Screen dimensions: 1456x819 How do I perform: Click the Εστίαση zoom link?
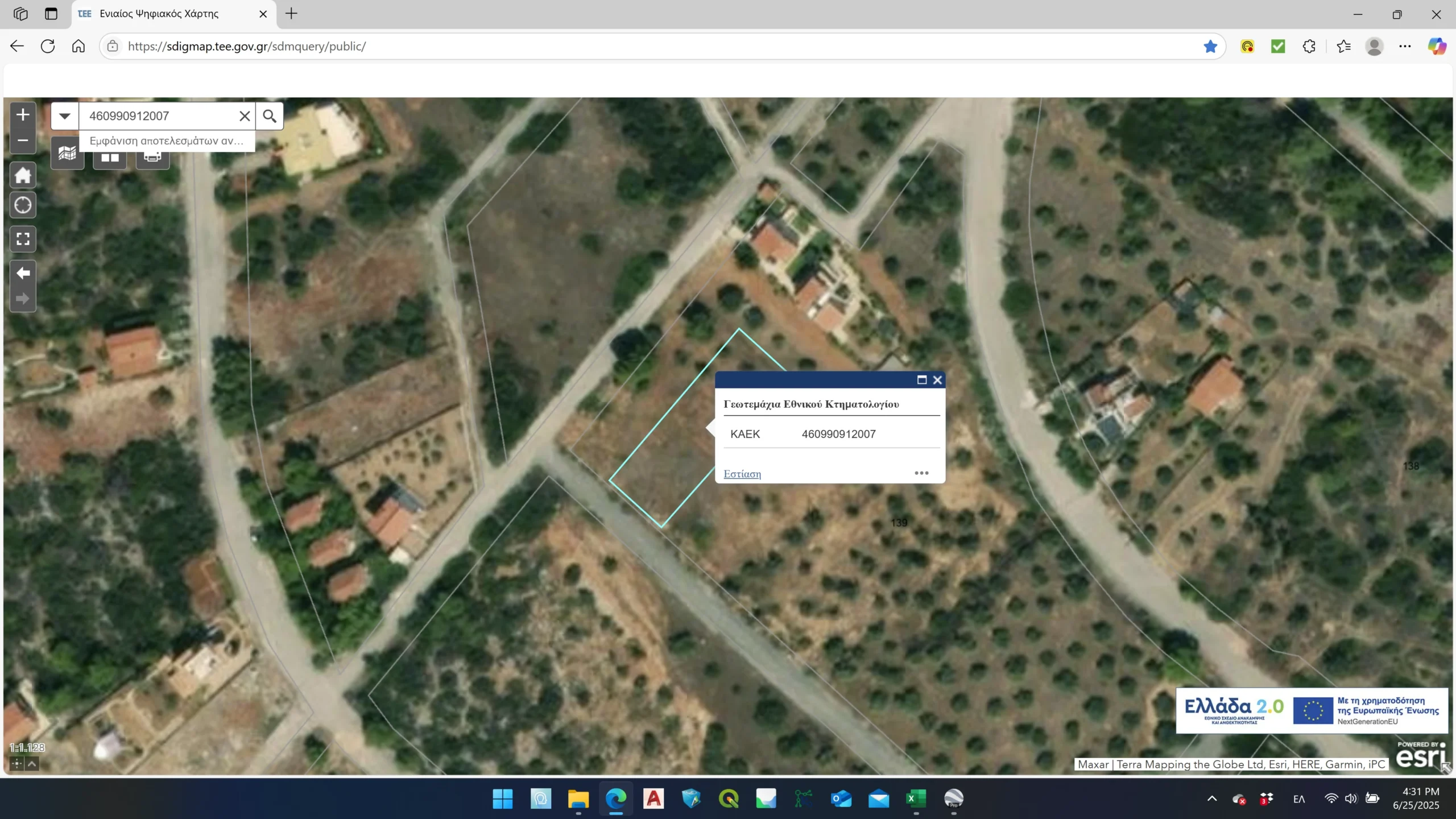(742, 473)
